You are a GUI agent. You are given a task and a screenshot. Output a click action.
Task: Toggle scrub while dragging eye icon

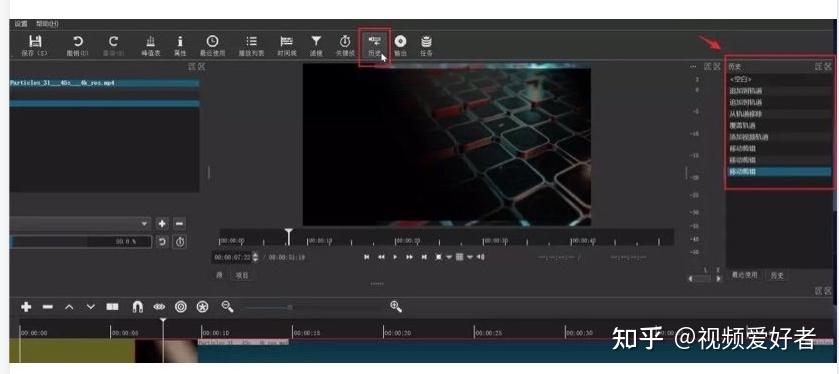click(x=159, y=307)
